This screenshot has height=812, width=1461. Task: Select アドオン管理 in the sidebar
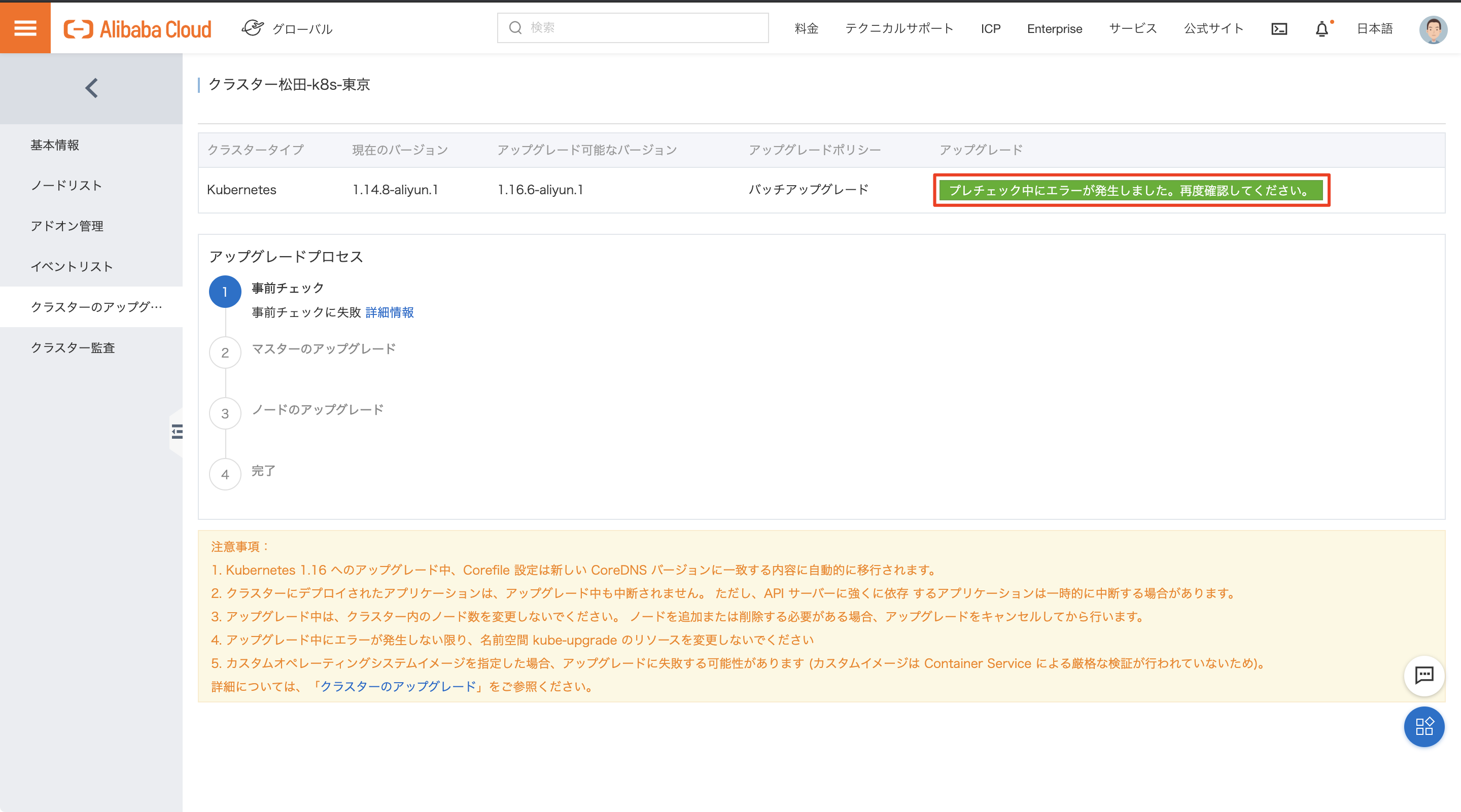click(67, 226)
